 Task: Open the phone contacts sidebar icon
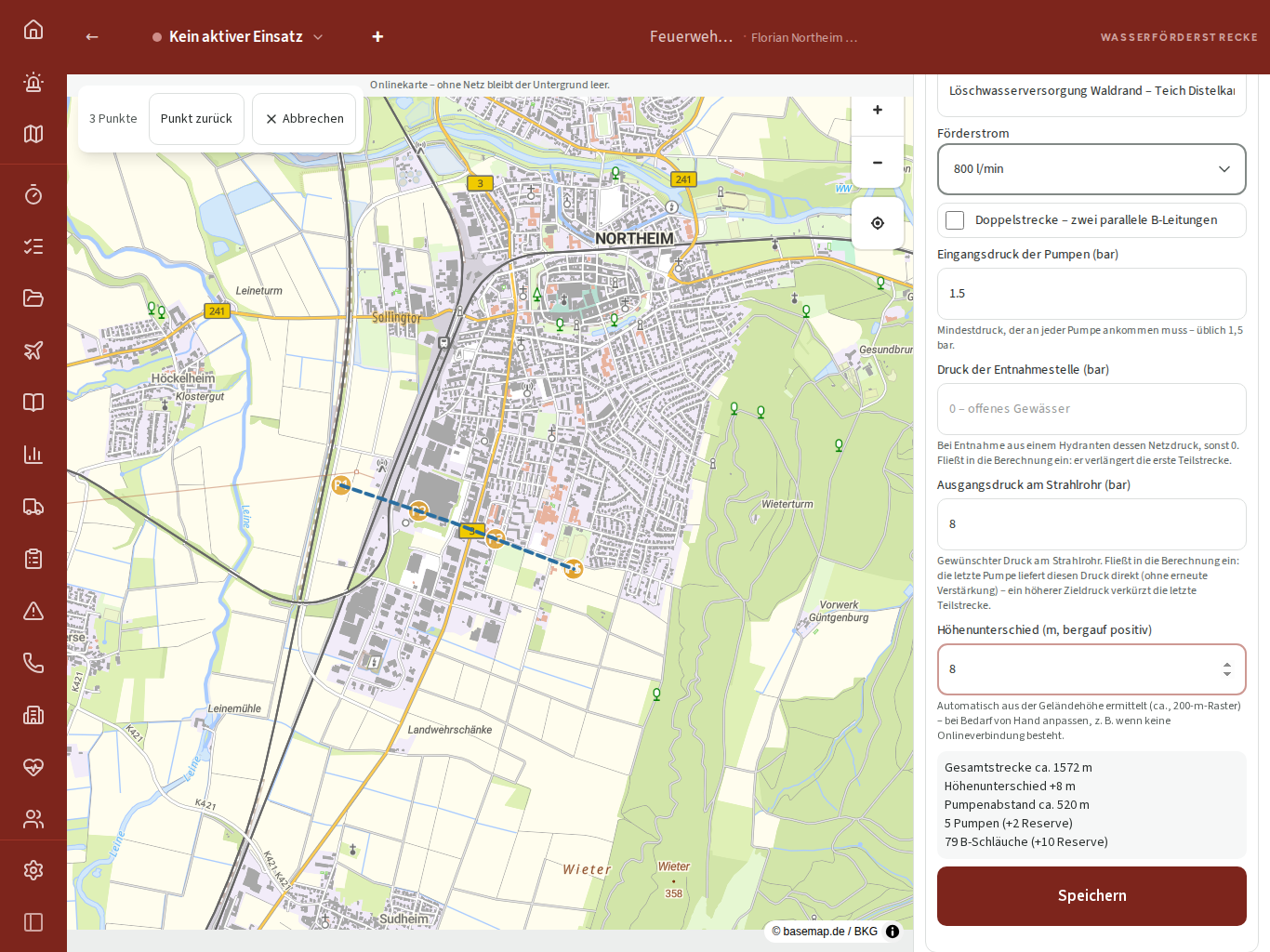[33, 663]
